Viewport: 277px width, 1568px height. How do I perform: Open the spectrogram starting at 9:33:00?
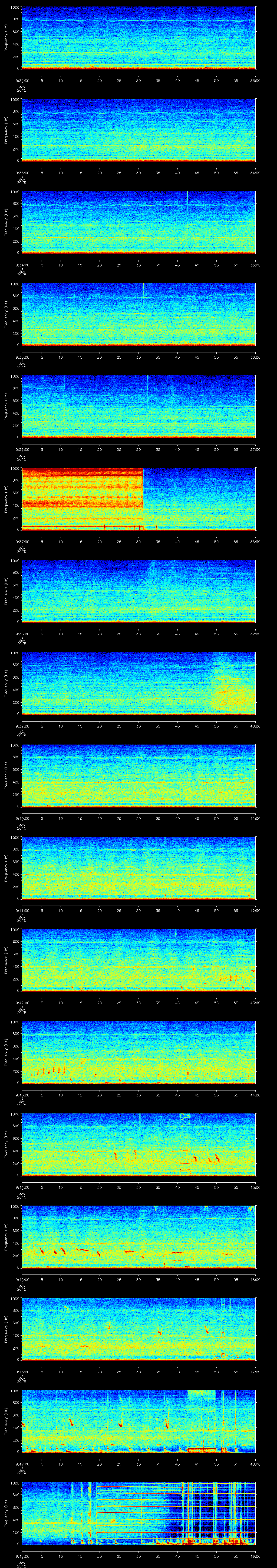click(x=138, y=130)
